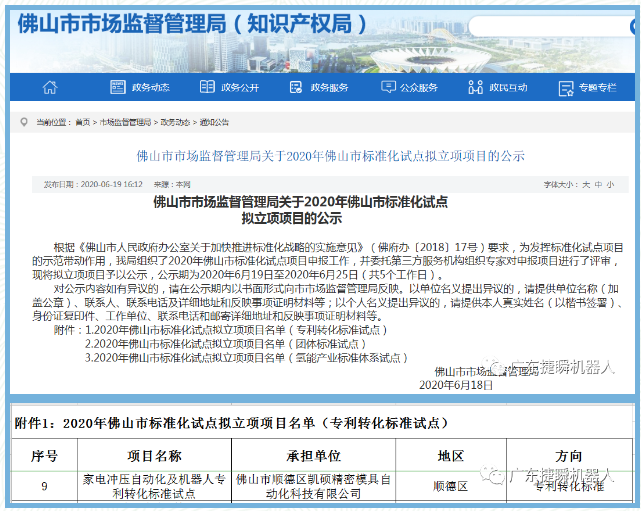Click the signature date 2020年6月18日
The height and width of the screenshot is (511, 641).
[x=456, y=385]
